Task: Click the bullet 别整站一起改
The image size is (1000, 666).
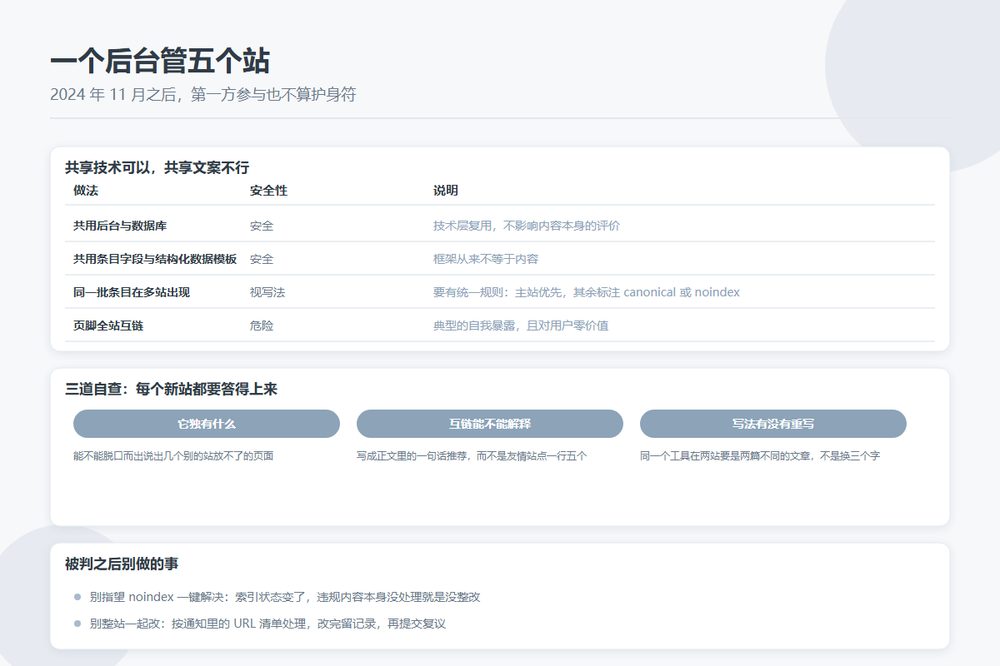Action: (x=267, y=623)
